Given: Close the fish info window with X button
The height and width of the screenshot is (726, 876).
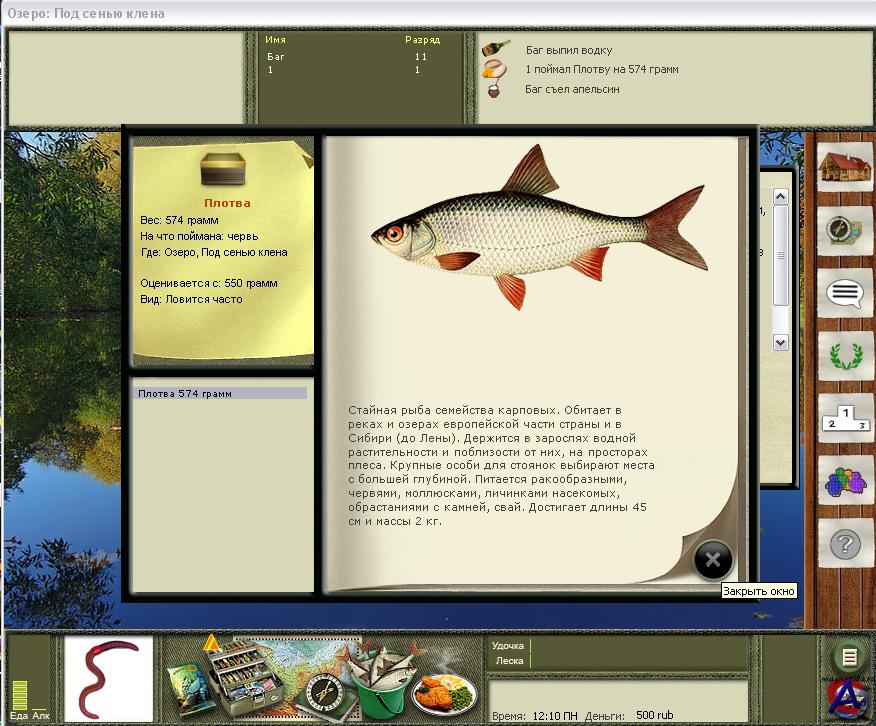Looking at the screenshot, I should click(x=713, y=560).
